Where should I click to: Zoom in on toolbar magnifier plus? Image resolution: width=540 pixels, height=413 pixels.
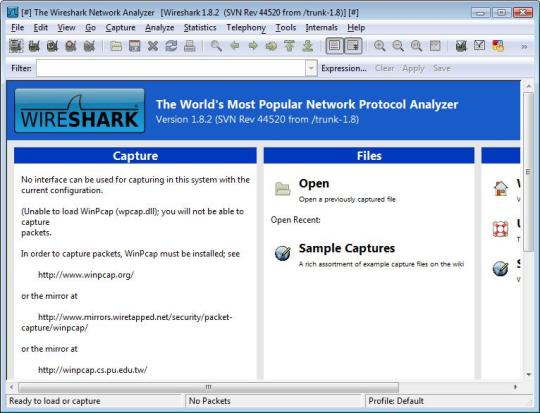[x=380, y=46]
